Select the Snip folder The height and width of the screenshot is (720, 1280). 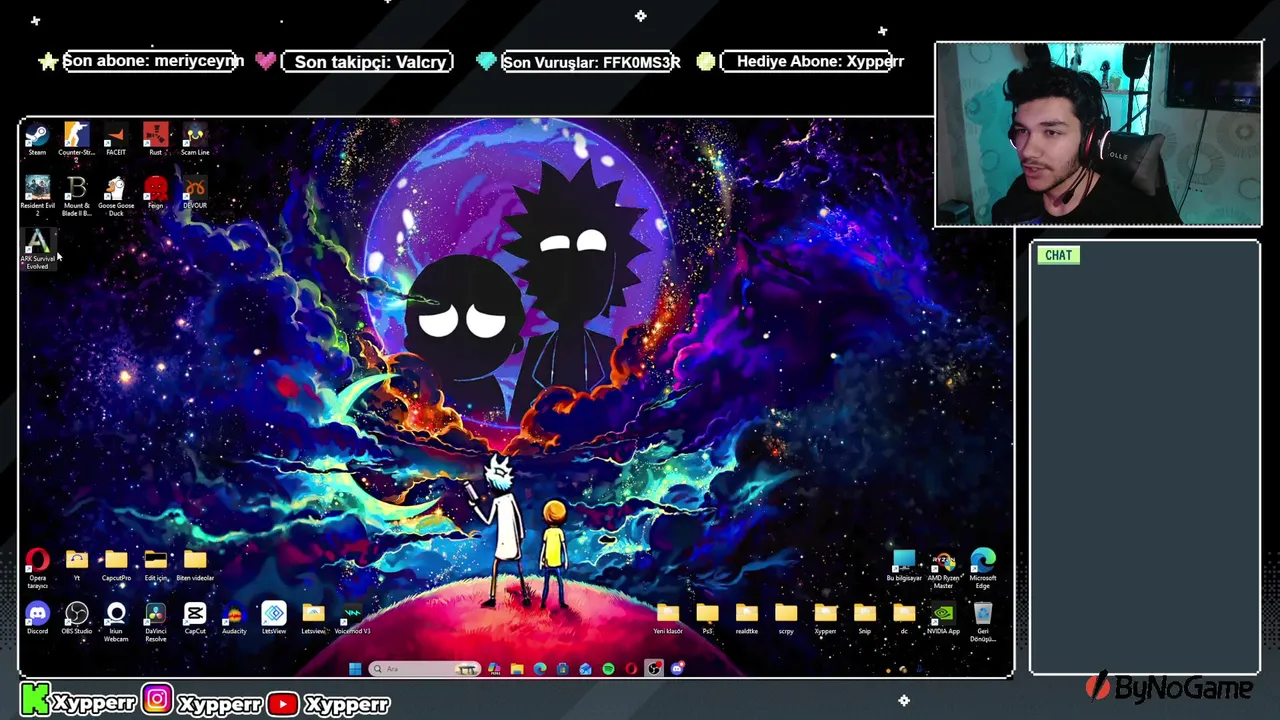point(865,619)
